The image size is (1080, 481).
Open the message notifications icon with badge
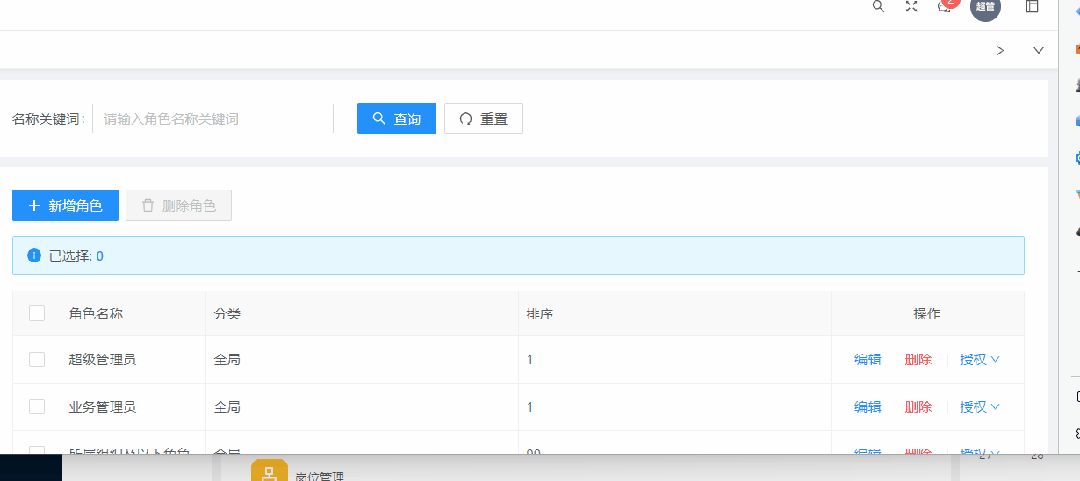tap(944, 6)
